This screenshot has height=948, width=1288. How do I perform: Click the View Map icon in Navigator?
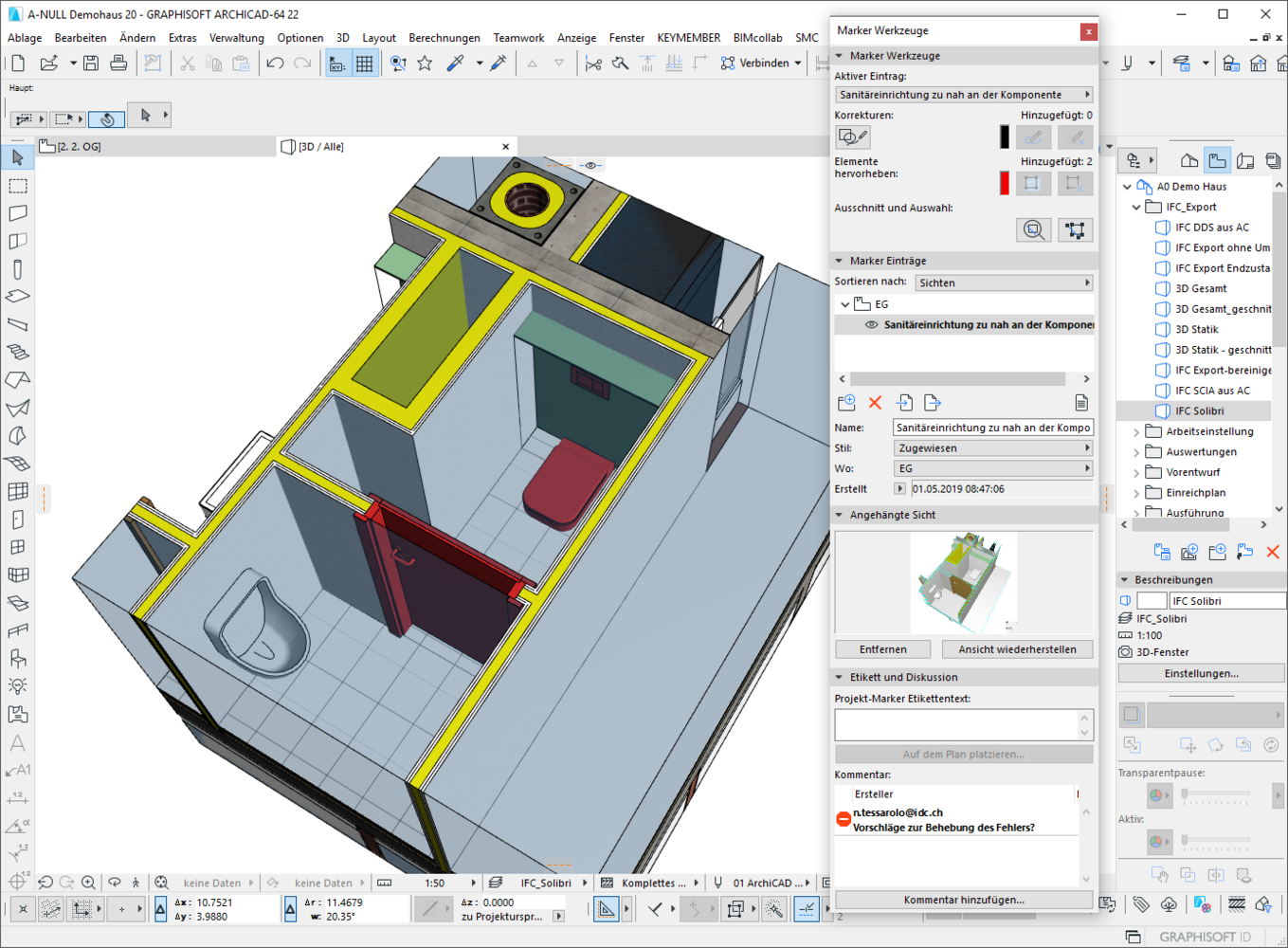pos(1217,161)
